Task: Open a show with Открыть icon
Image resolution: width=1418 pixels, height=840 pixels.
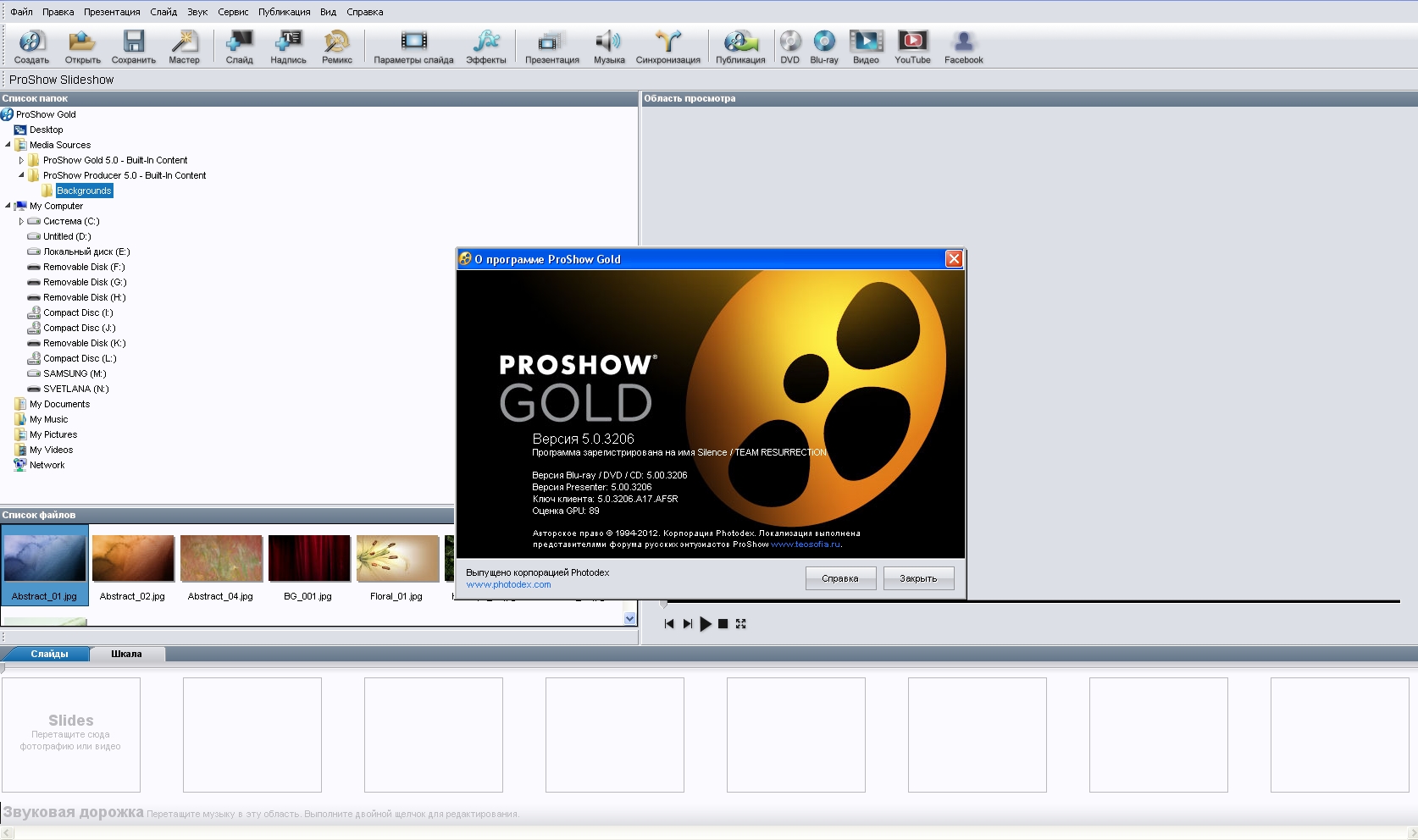Action: [x=82, y=47]
